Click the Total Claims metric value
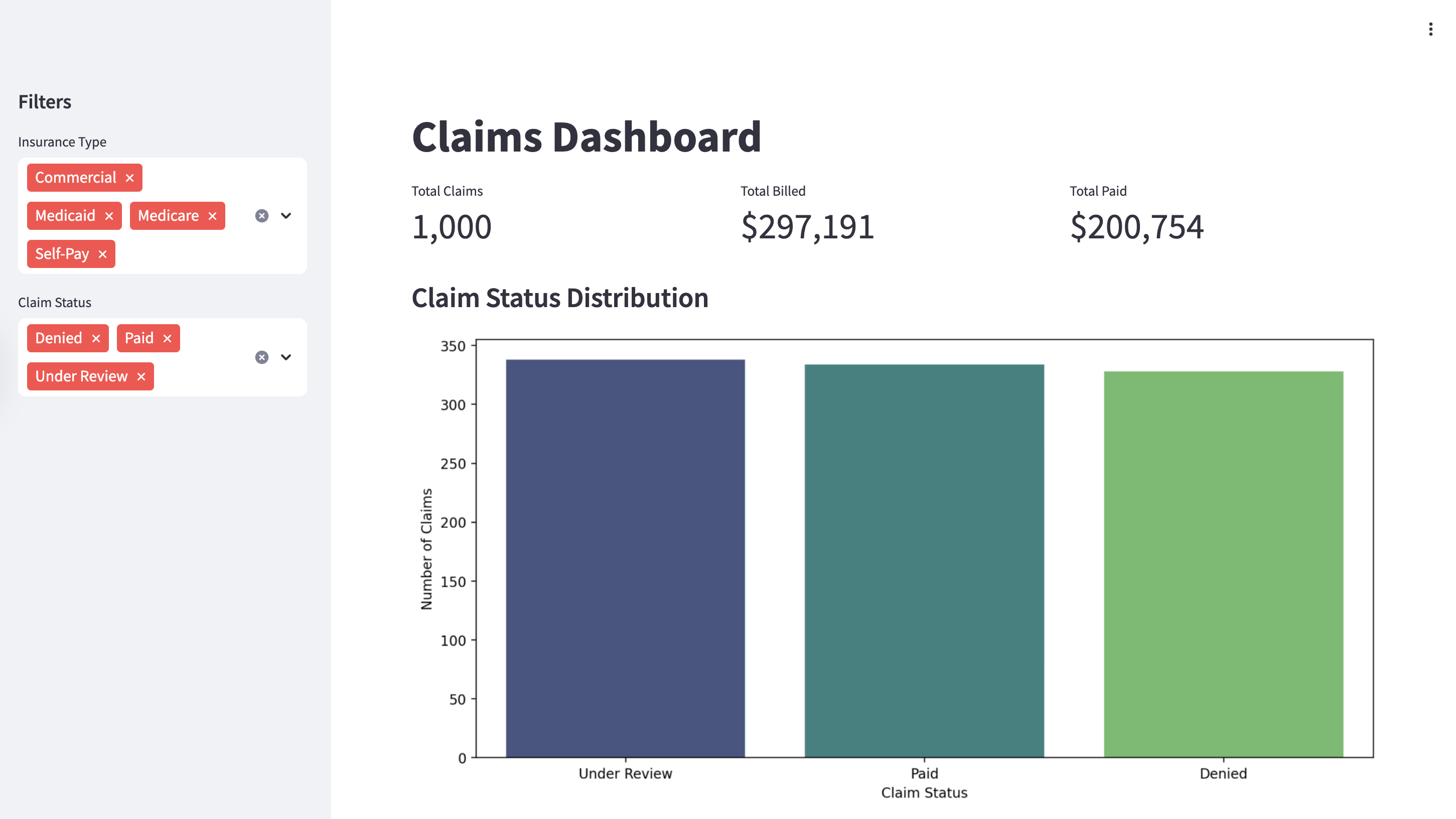The width and height of the screenshot is (1456, 819). 452,227
